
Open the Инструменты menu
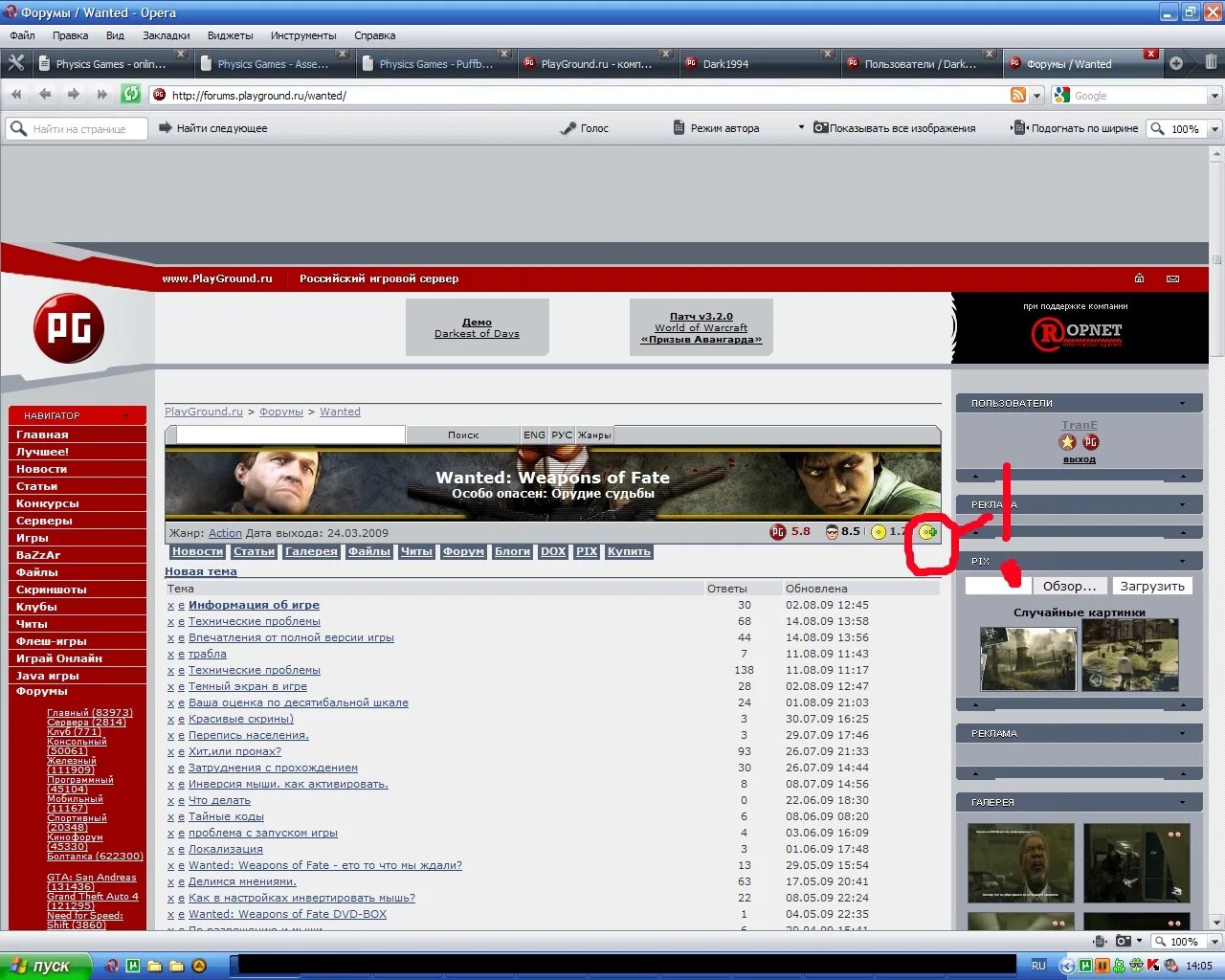pos(303,35)
